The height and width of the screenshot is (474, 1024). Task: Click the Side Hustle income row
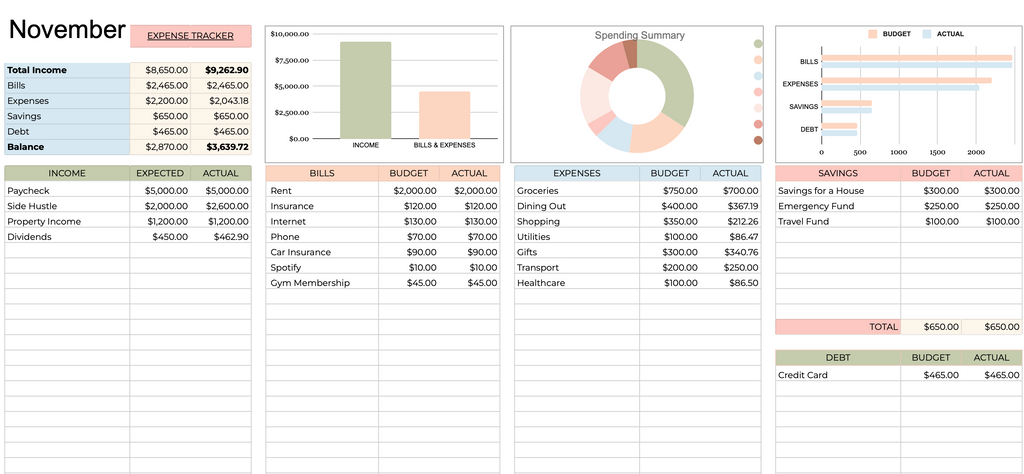[128, 206]
